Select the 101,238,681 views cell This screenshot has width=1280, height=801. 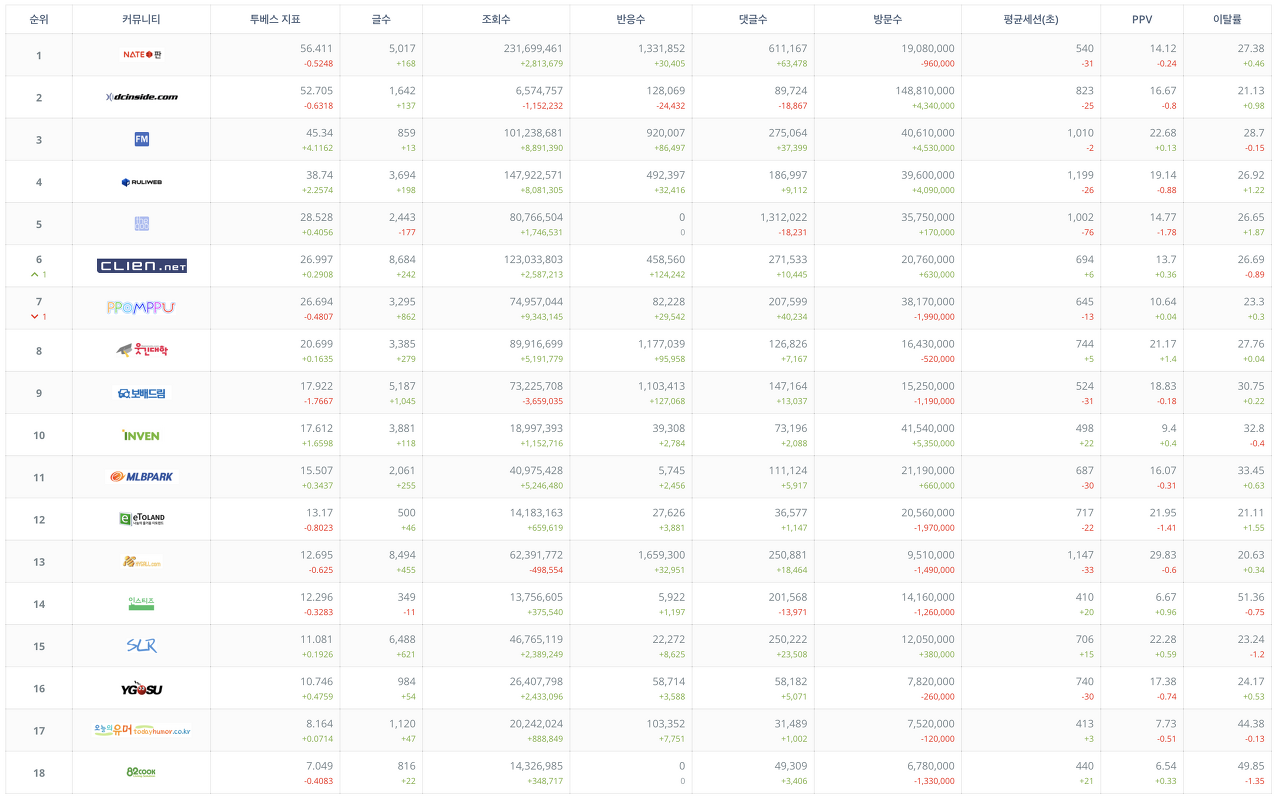(x=533, y=133)
